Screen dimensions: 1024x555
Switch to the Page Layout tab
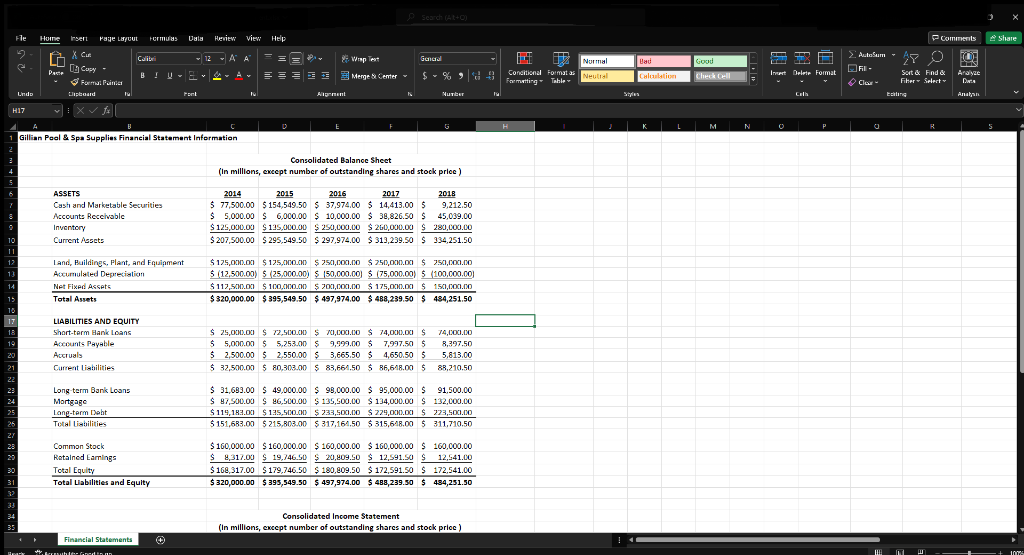pyautogui.click(x=118, y=39)
